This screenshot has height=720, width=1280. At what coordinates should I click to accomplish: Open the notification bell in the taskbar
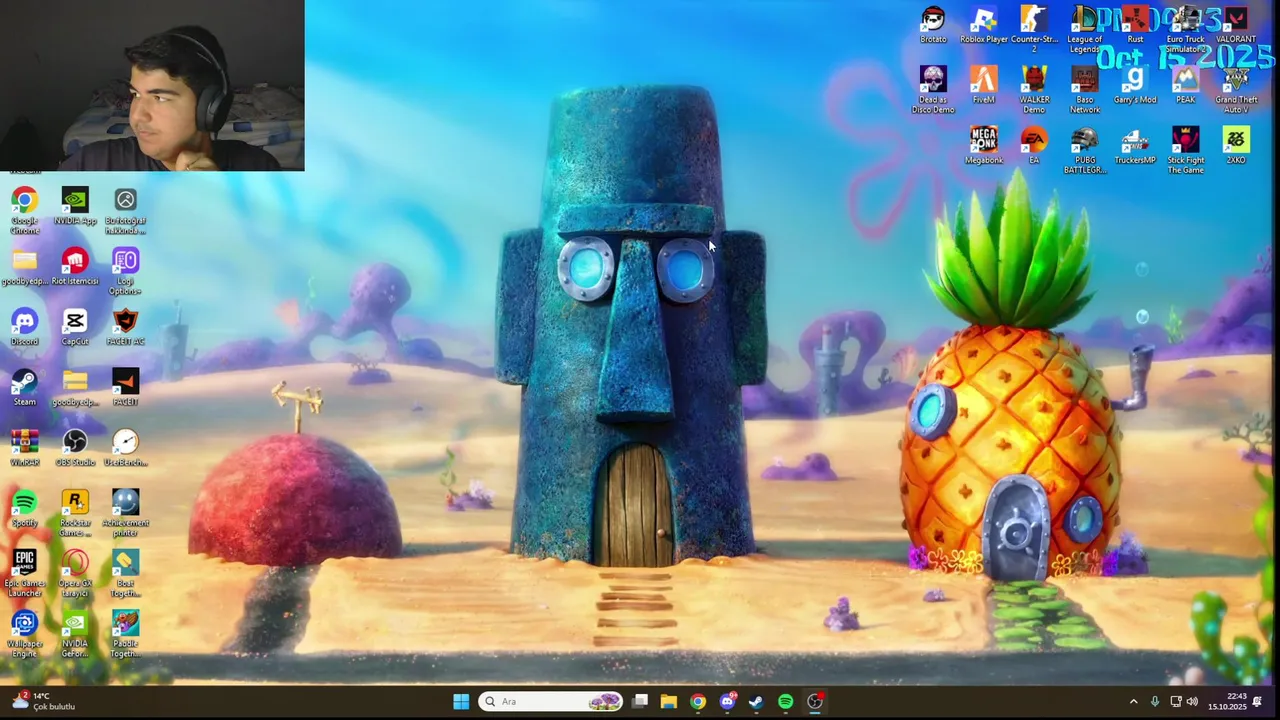pos(1258,701)
